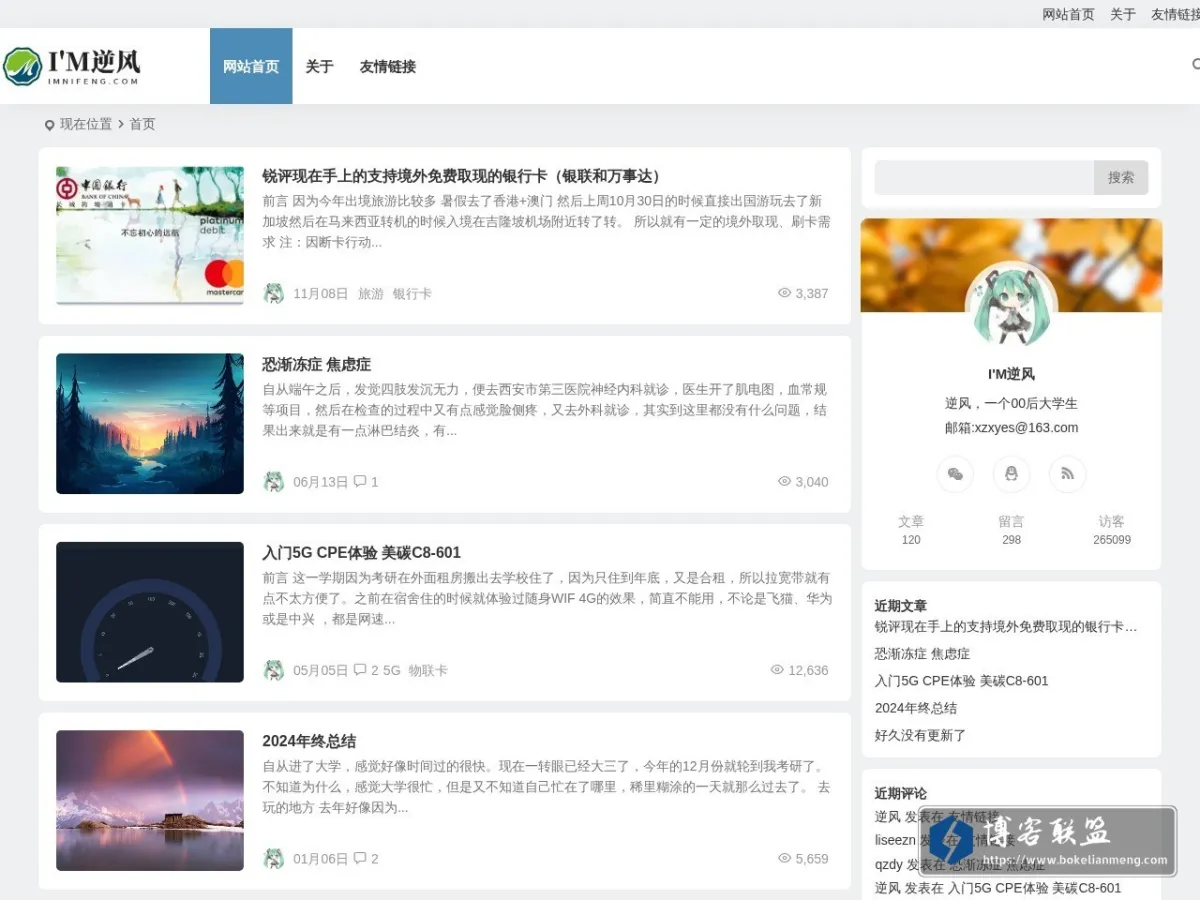Click the comment icon on 恐渐冻症 post
Viewport: 1200px width, 900px height.
click(x=360, y=481)
